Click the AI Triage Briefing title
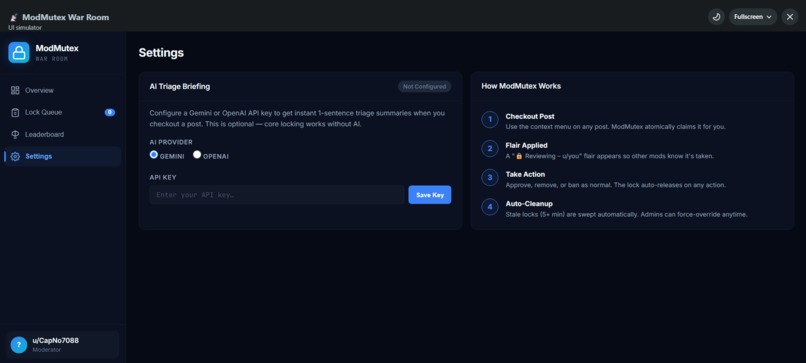 tap(180, 86)
